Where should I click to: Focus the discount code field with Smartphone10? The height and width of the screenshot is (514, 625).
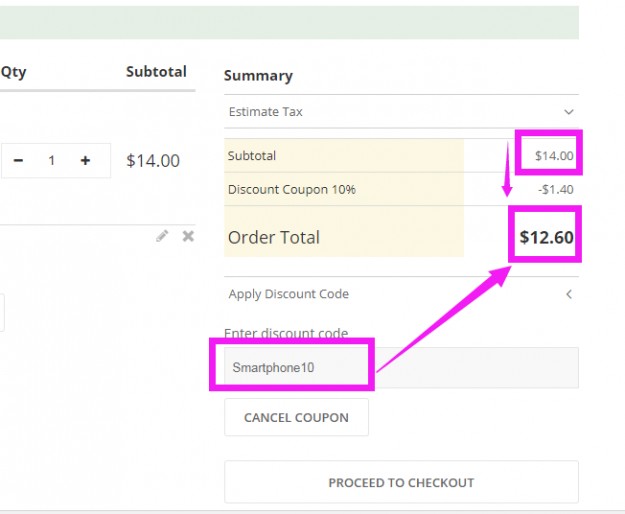tap(400, 367)
